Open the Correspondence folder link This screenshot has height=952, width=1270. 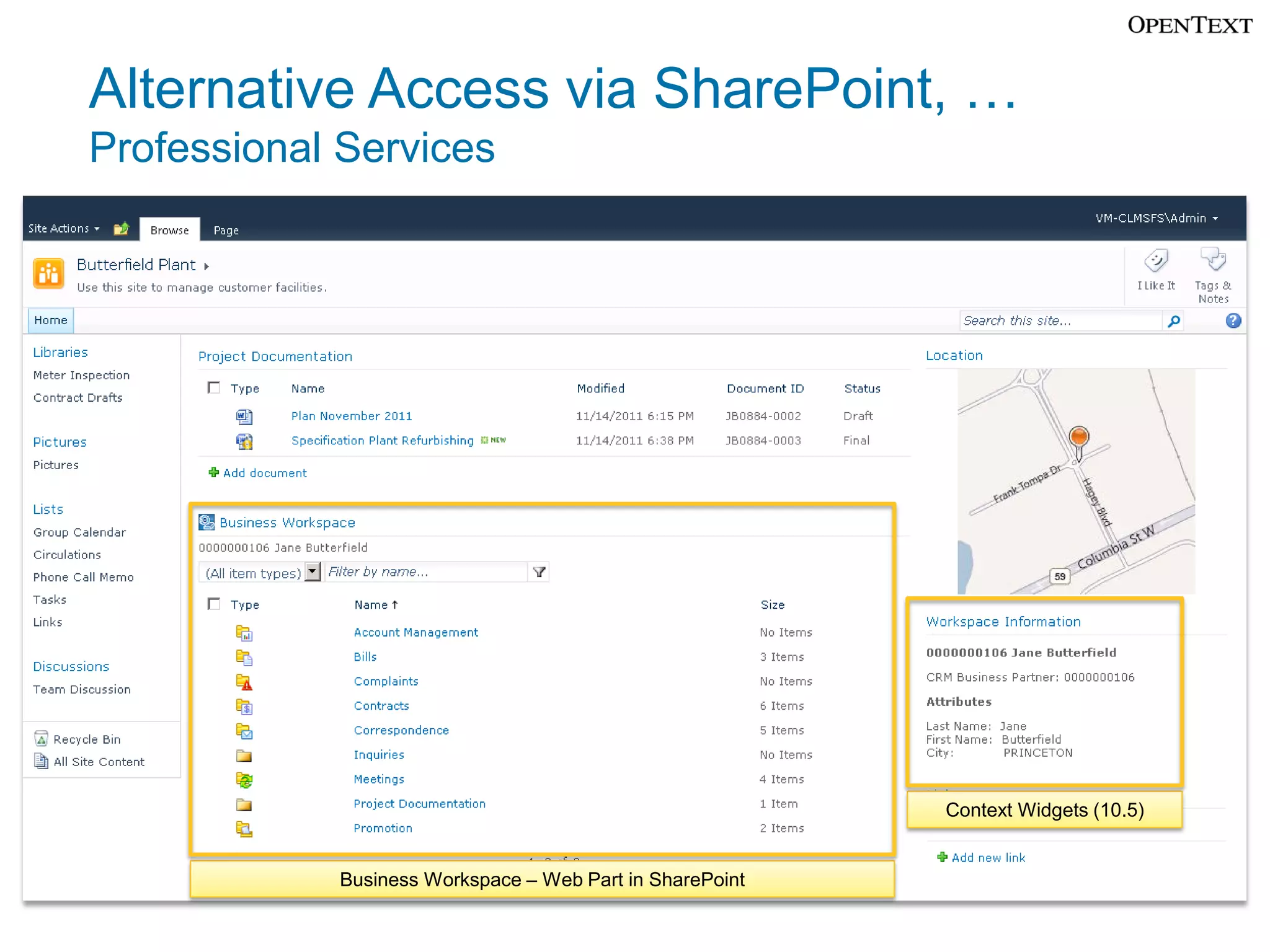(401, 730)
